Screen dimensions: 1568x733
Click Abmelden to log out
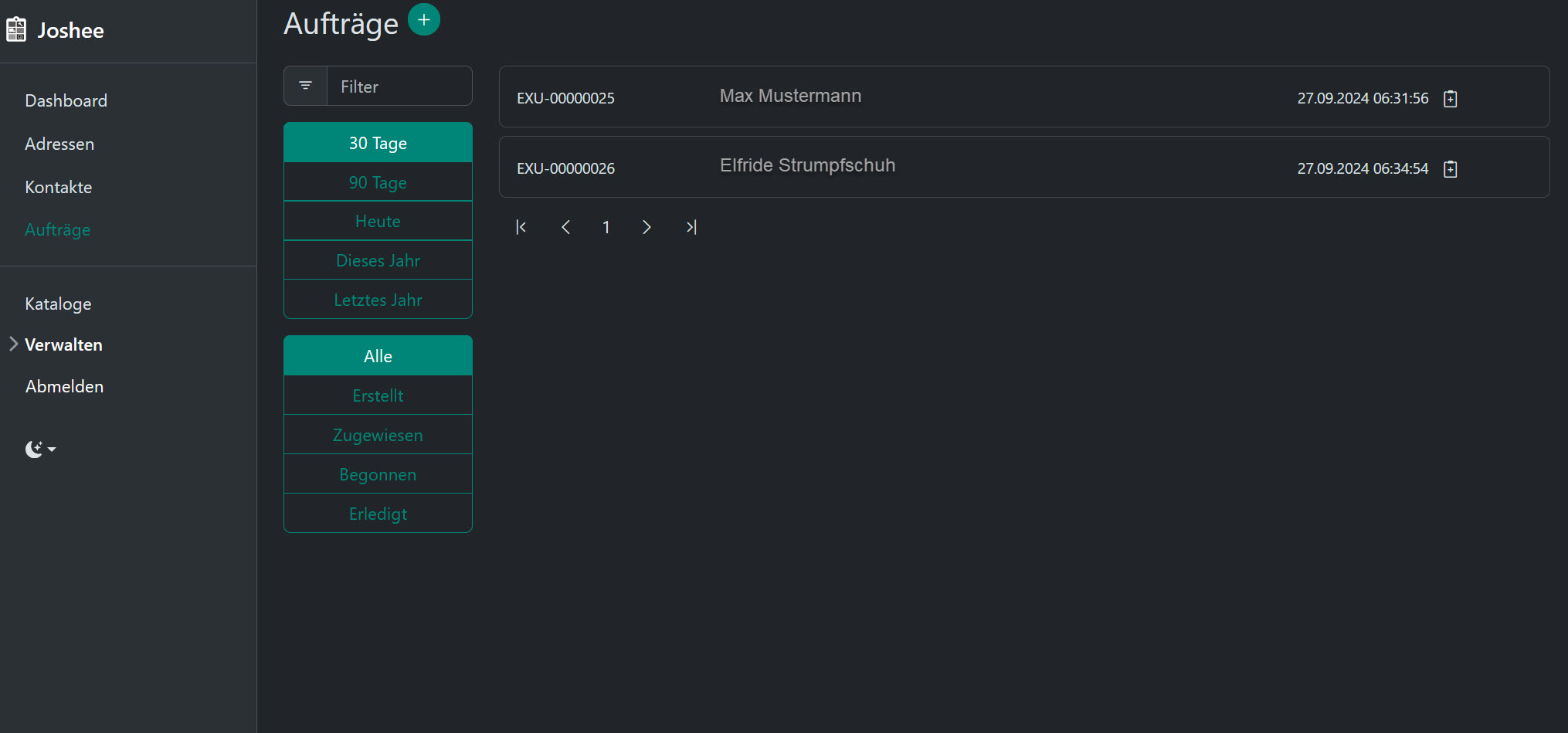click(x=64, y=386)
